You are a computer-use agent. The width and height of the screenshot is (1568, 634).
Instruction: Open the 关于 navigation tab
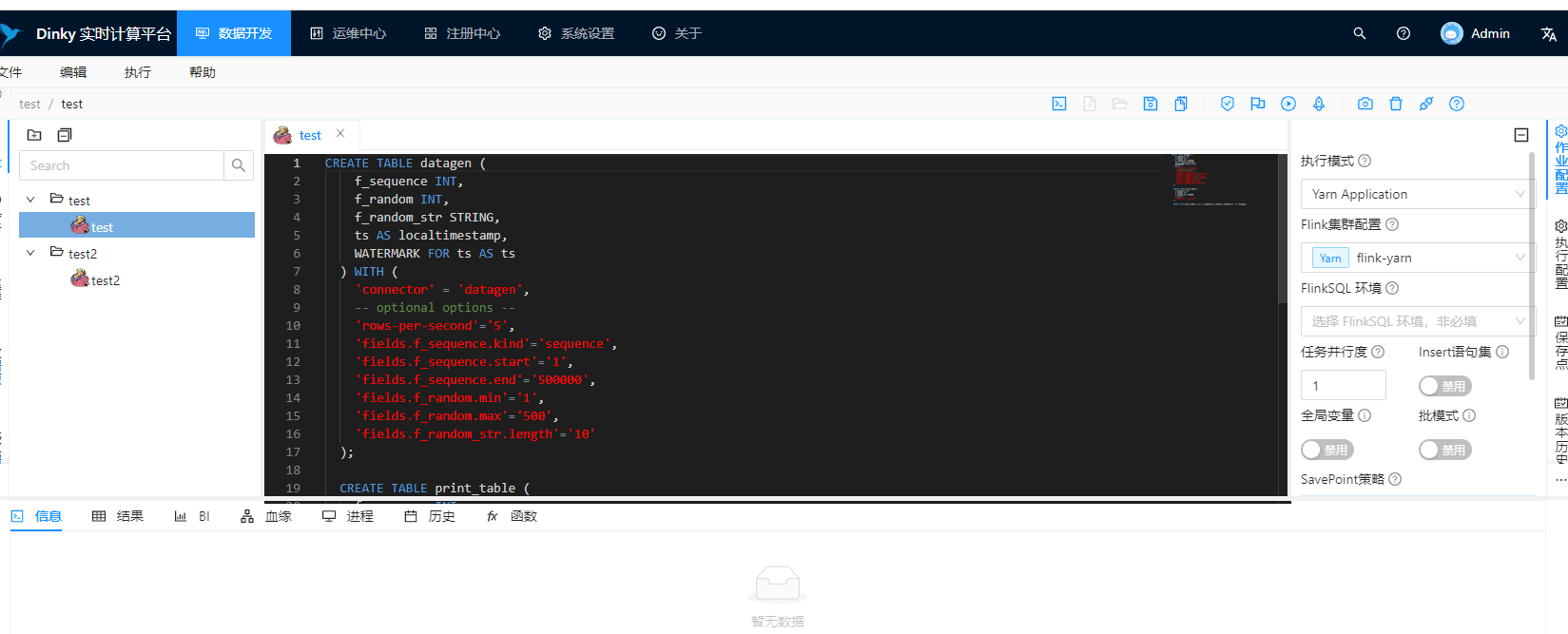click(x=677, y=33)
